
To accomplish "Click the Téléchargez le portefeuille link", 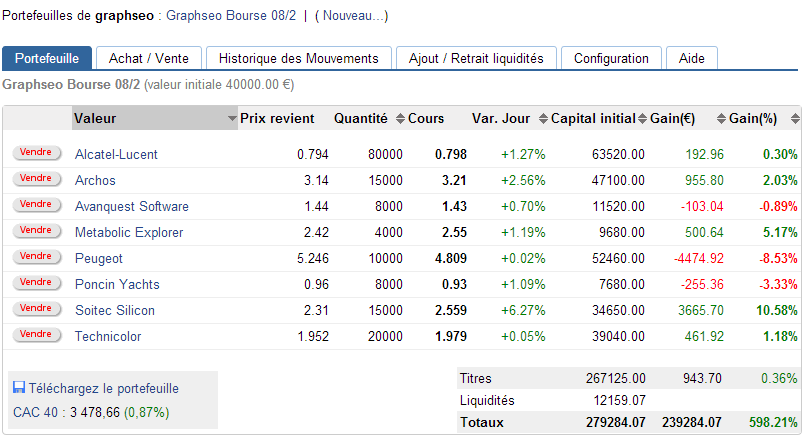I will click(104, 388).
